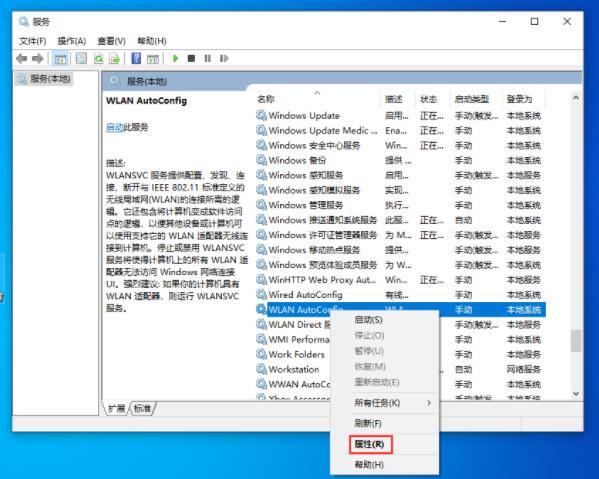Click the Properties sheet toolbar icon

coord(81,58)
